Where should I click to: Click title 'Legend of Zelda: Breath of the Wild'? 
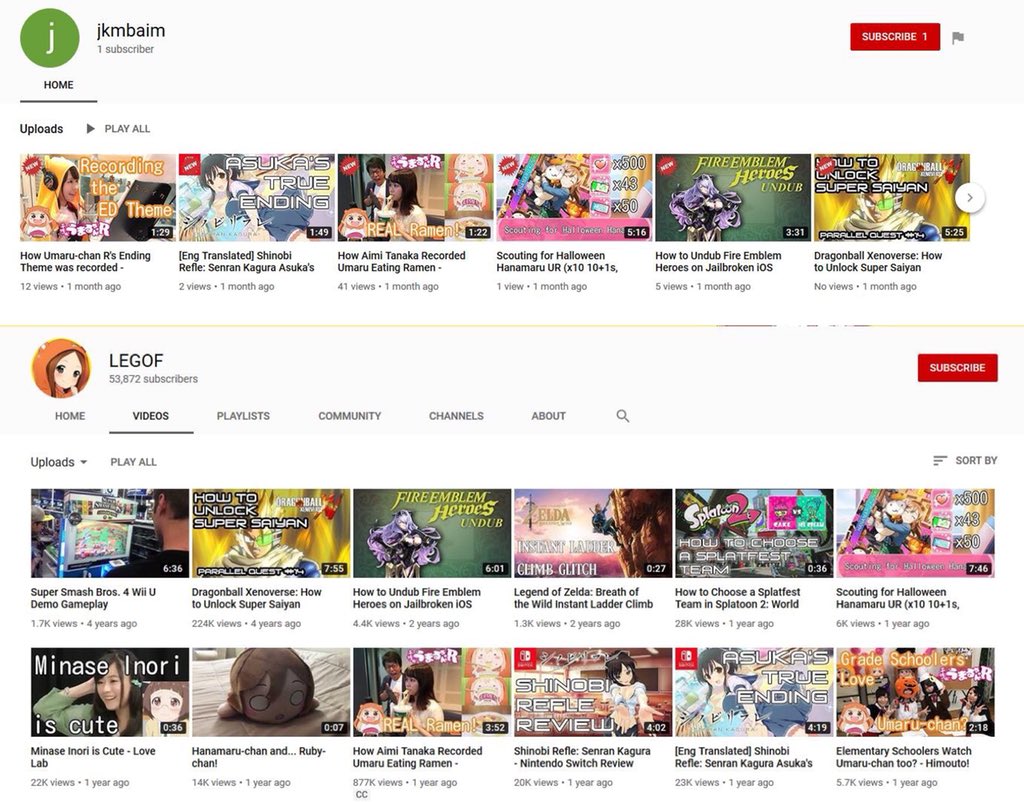[x=583, y=598]
